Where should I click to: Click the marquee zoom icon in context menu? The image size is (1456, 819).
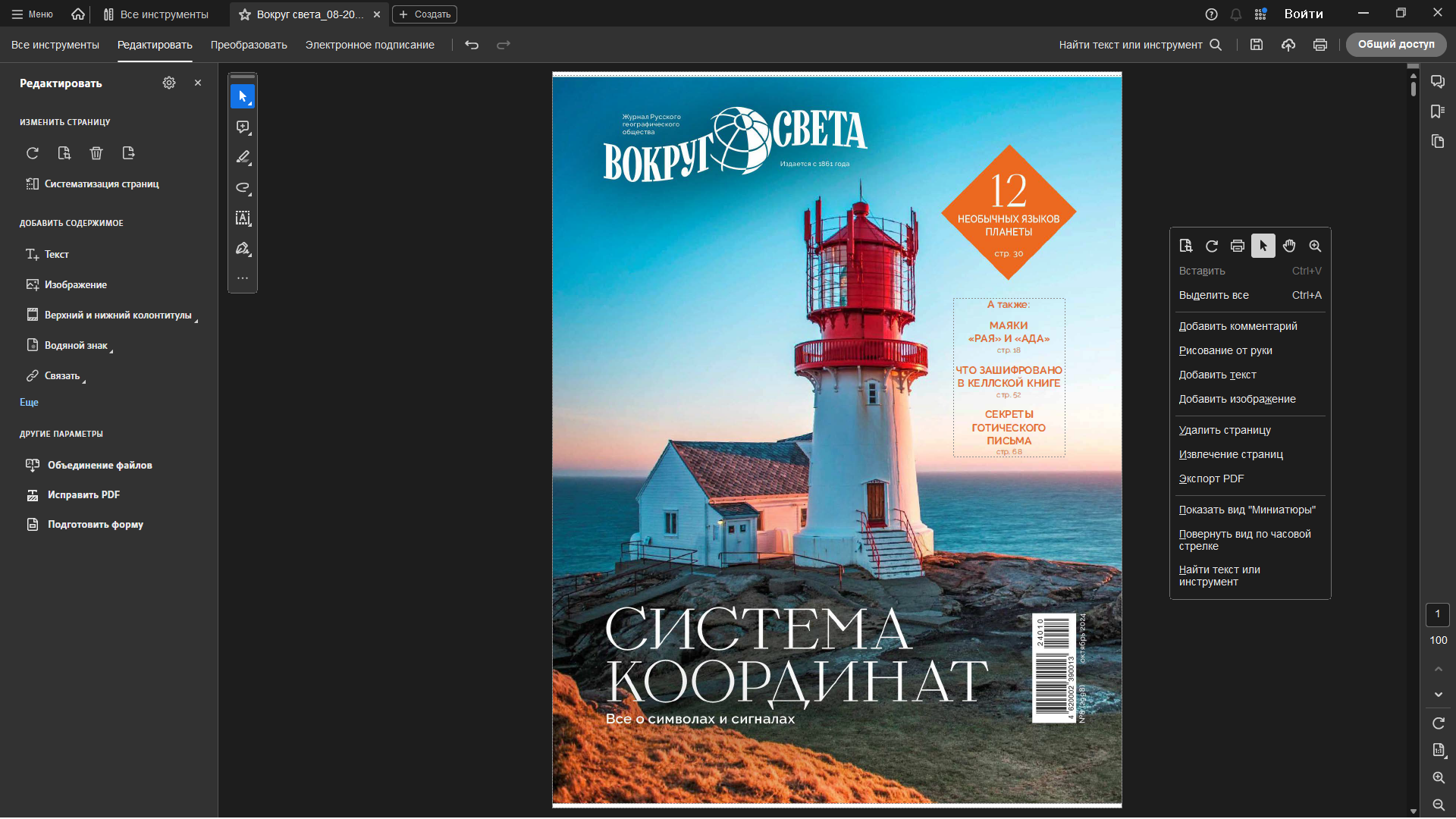(1315, 246)
